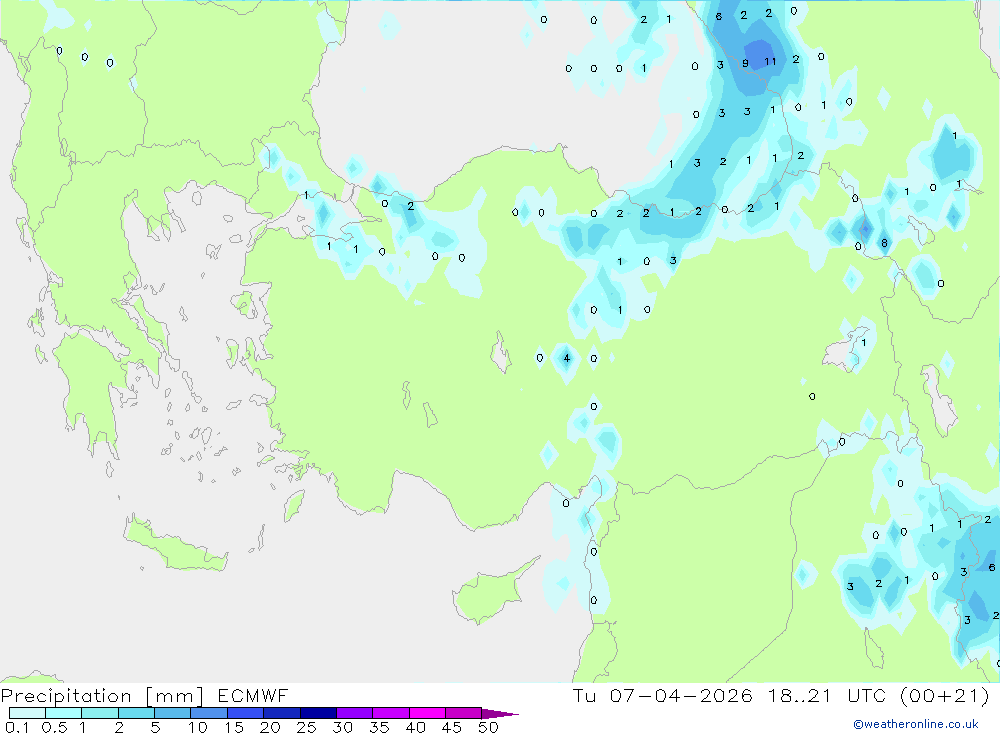
Task: Click legend scale label '0.1'
Action: pyautogui.click(x=17, y=727)
